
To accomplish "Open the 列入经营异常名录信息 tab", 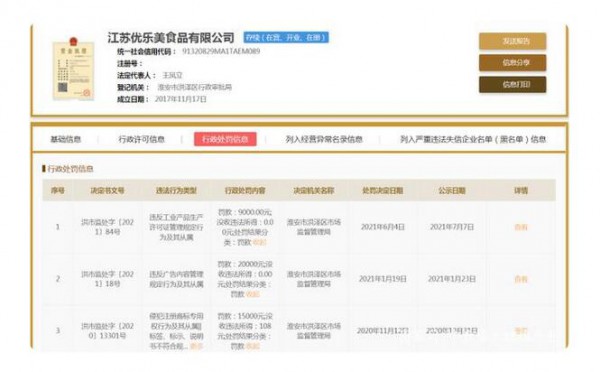I will point(324,139).
